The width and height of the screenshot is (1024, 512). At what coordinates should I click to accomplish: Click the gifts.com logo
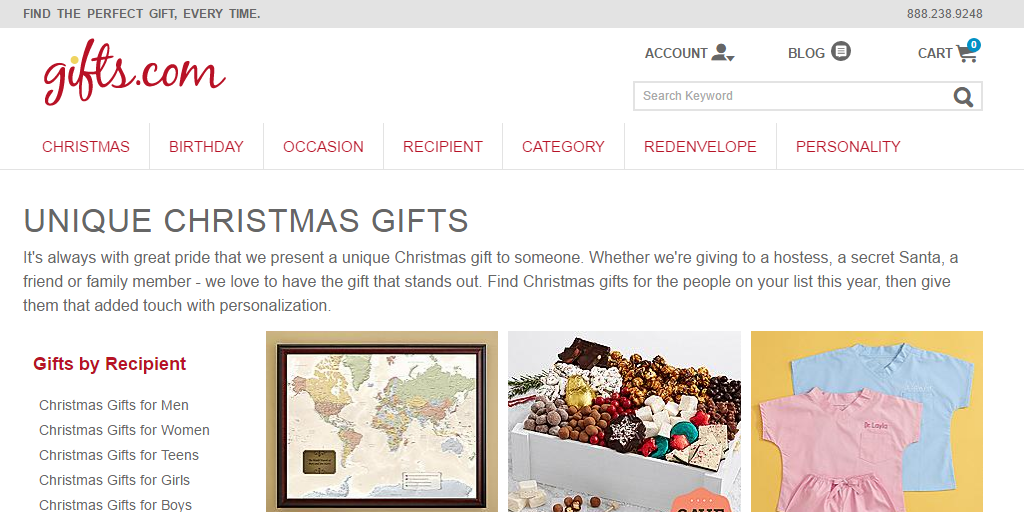[133, 74]
